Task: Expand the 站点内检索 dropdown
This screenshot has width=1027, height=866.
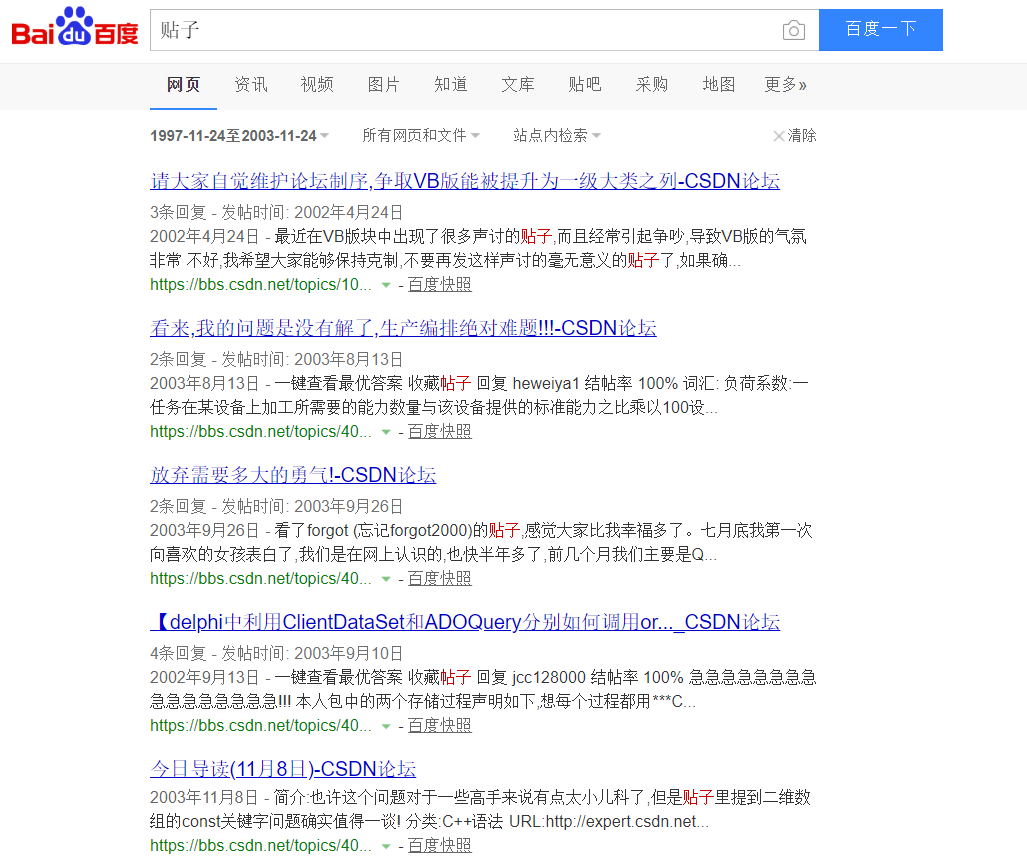Action: click(x=556, y=136)
